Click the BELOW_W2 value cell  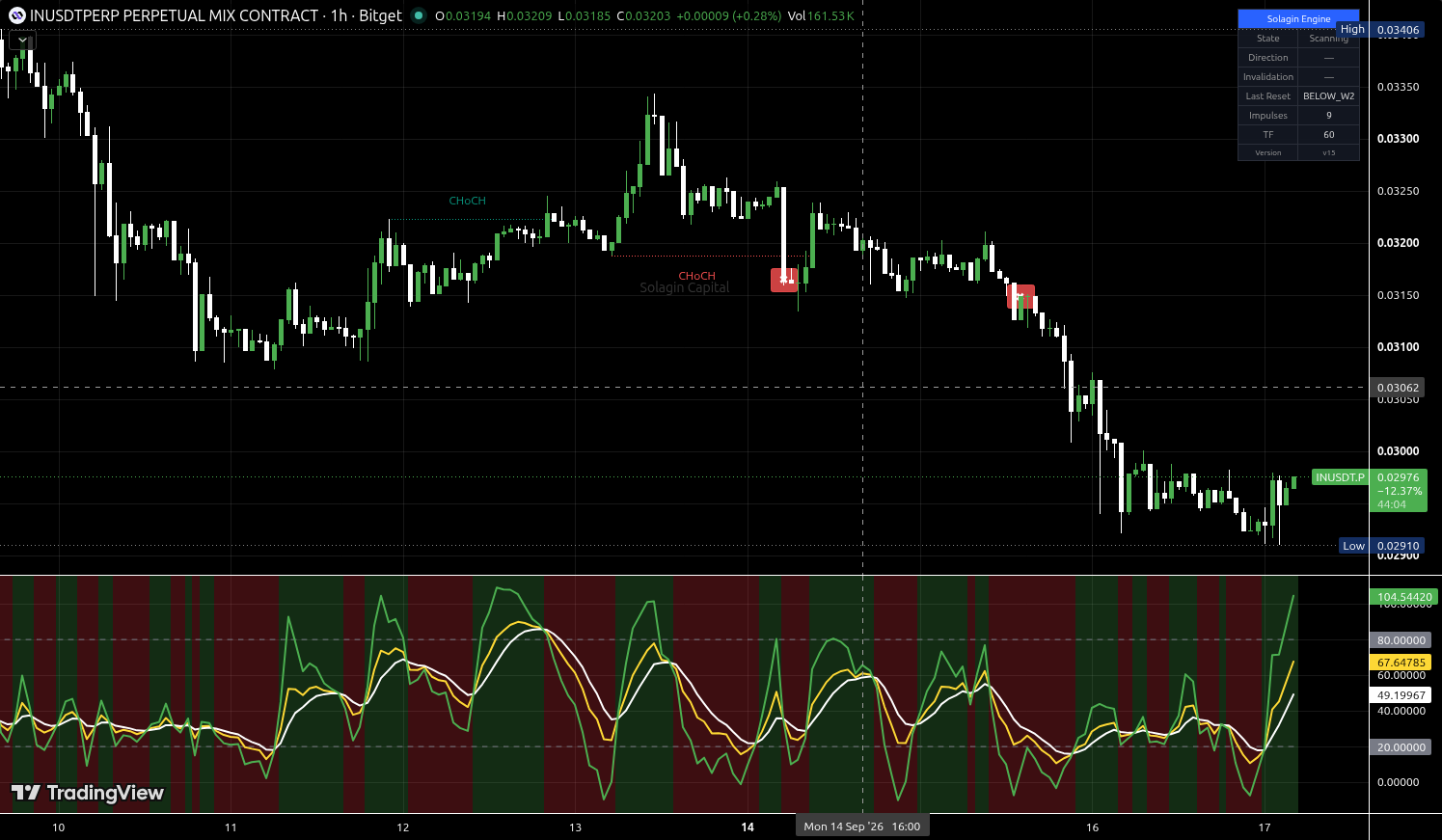(1329, 96)
